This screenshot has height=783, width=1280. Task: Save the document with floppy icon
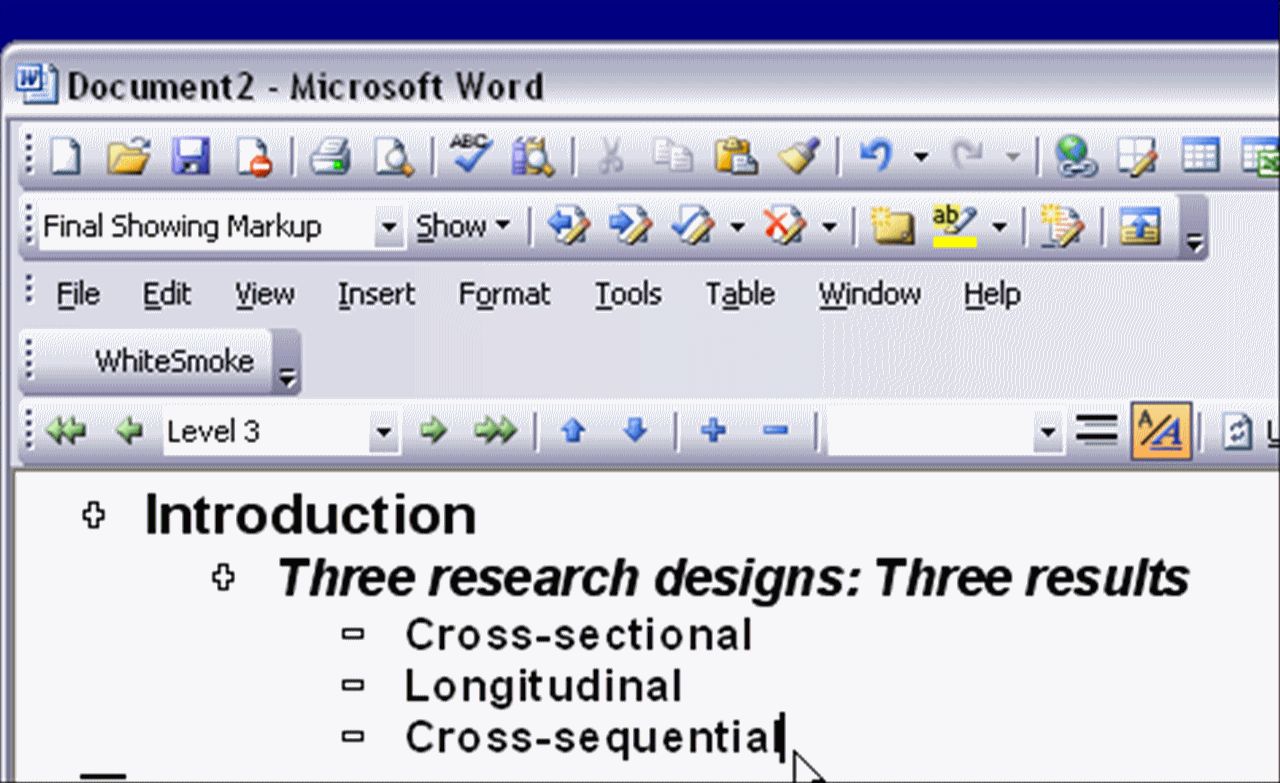click(x=190, y=157)
